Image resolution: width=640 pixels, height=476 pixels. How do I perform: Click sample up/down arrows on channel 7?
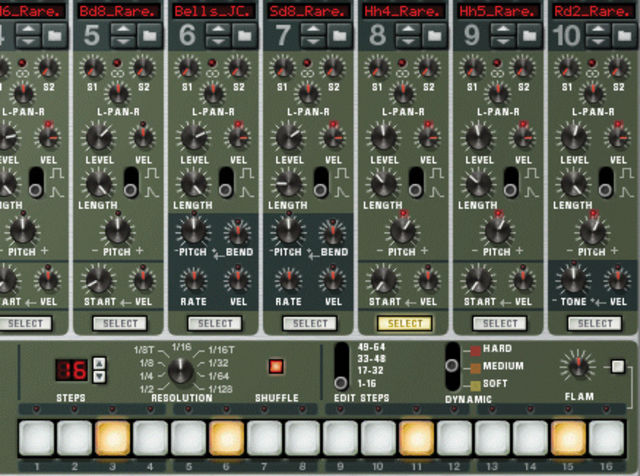(313, 36)
